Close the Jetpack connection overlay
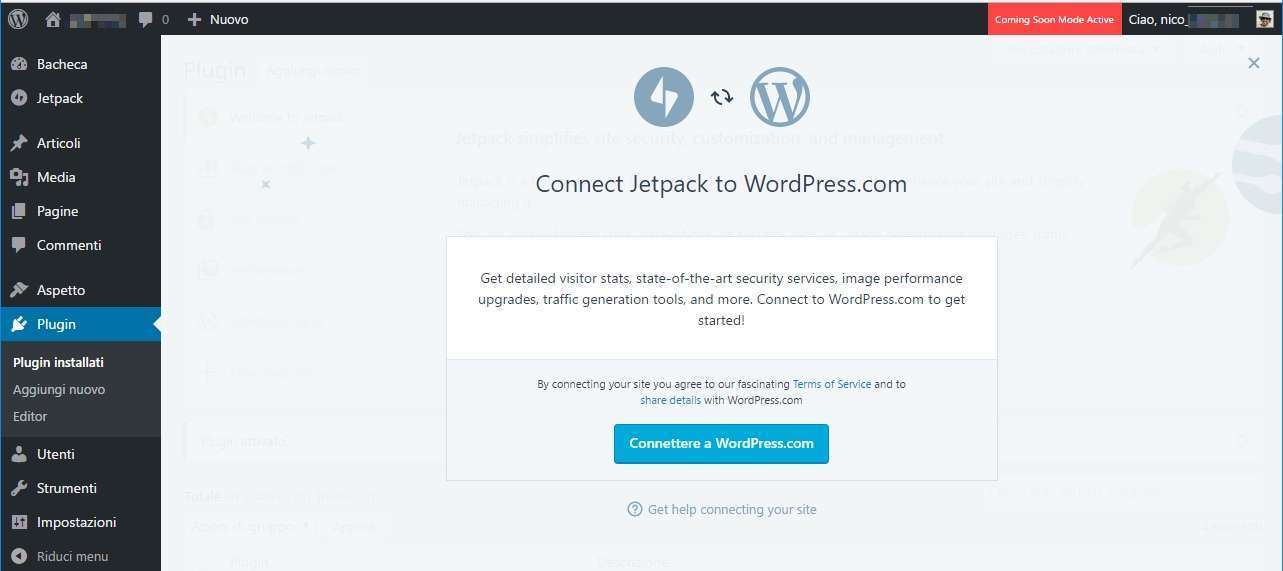Screen dimensions: 1283x571 point(1253,63)
